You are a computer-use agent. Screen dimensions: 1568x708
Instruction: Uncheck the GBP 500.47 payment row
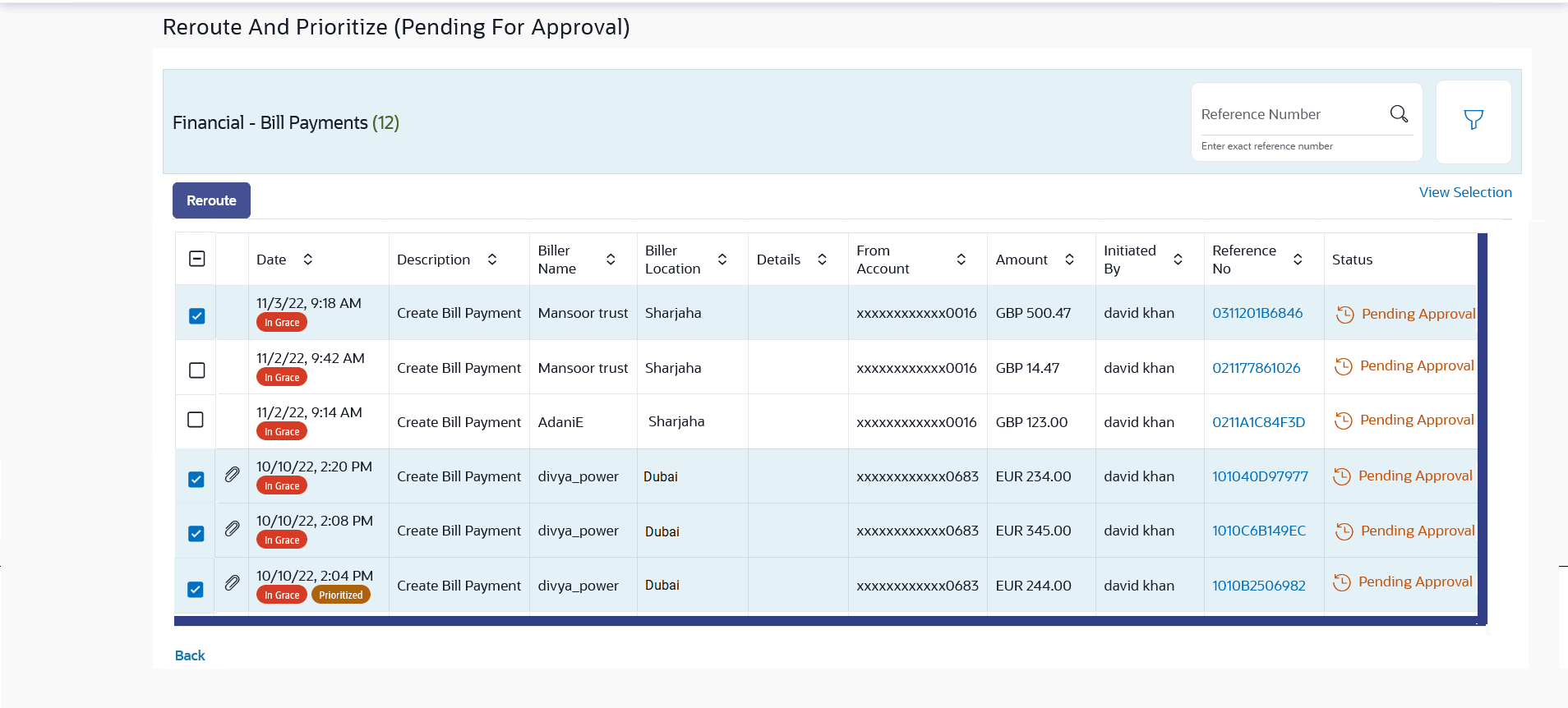197,316
